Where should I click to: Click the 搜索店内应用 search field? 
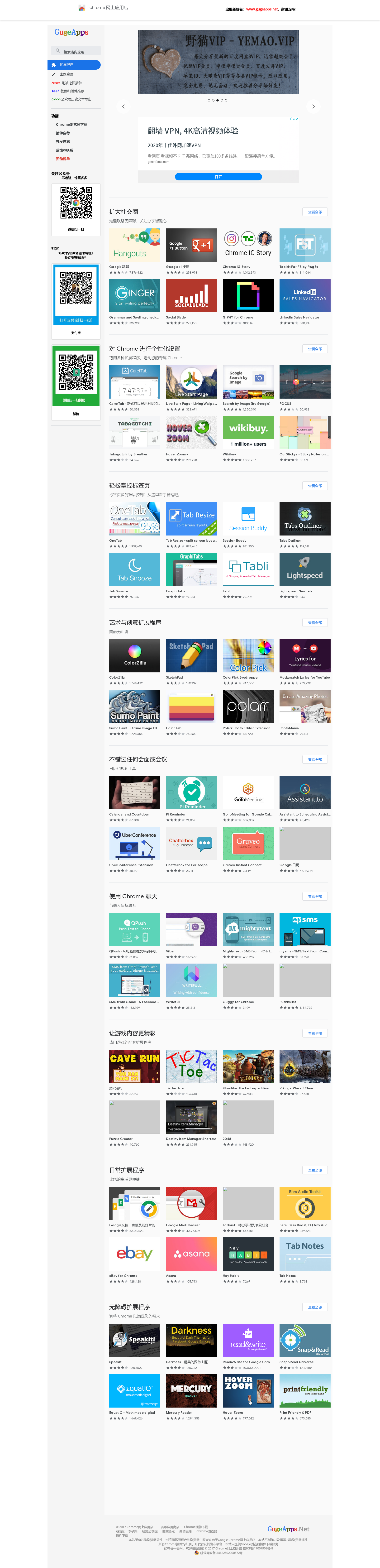[76, 51]
